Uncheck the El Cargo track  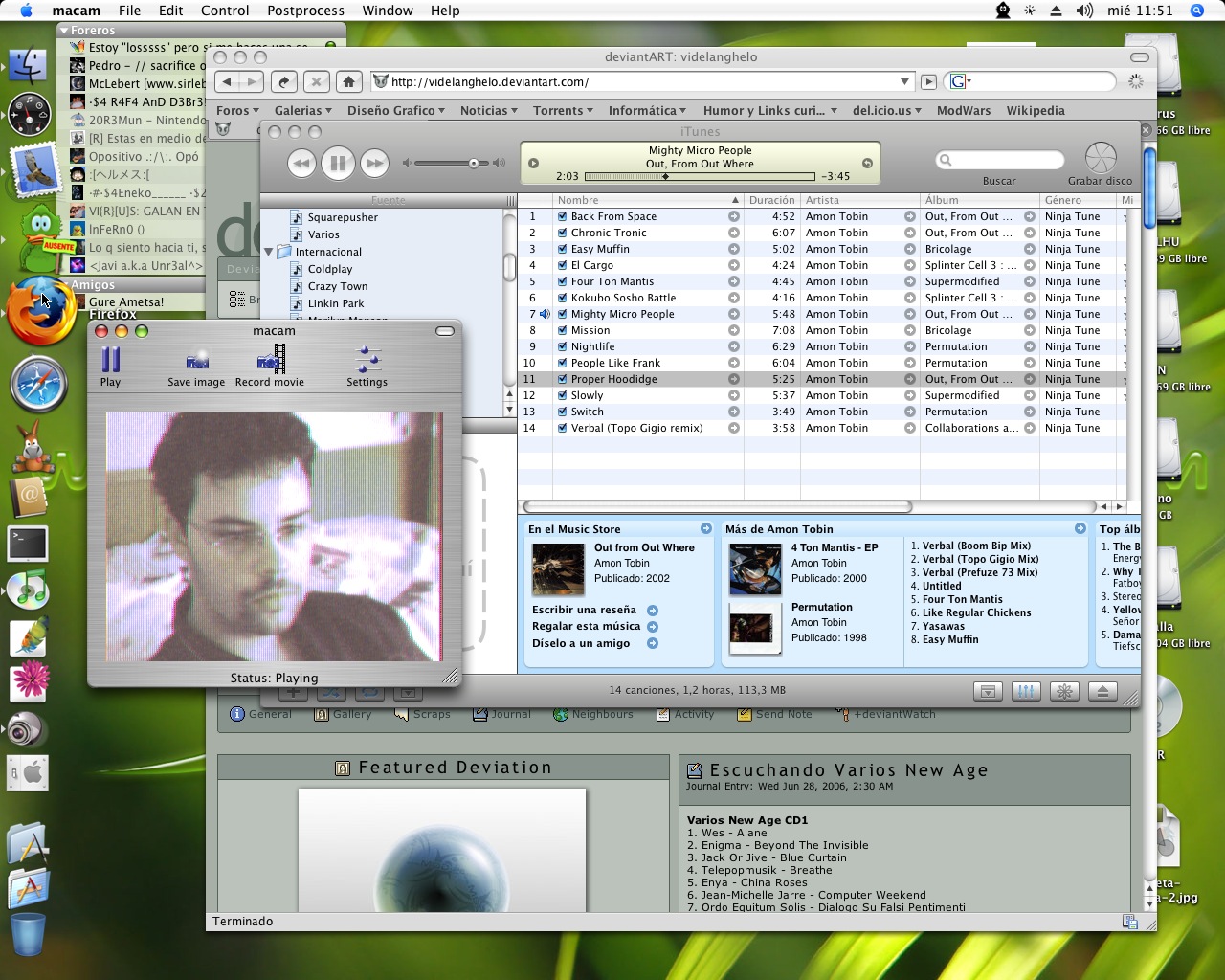563,266
